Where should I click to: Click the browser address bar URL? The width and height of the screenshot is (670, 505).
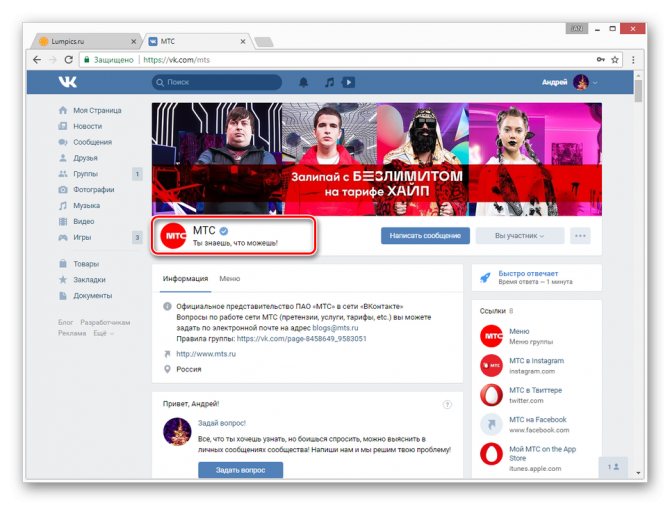pos(176,60)
